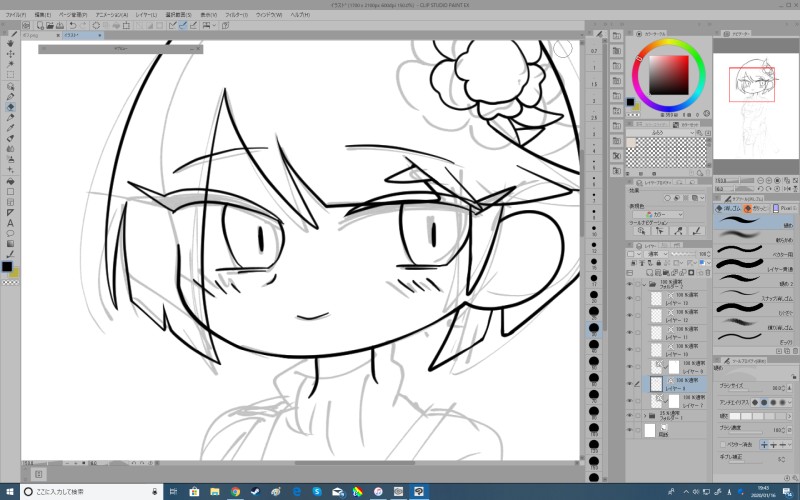Open the Window (ウィンドウ) menu
Screen dimensions: 800x500
click(269, 15)
